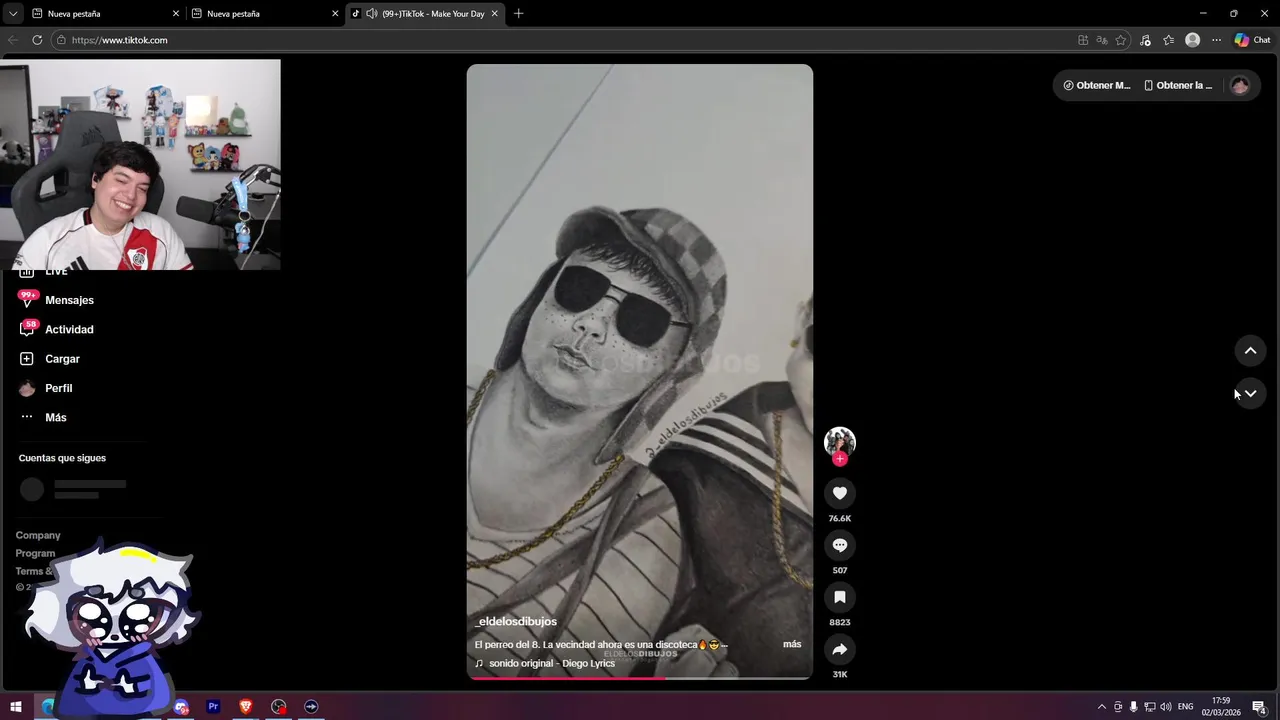The width and height of the screenshot is (1280, 720).
Task: Toggle microphone icon in system tray
Action: click(x=1134, y=707)
